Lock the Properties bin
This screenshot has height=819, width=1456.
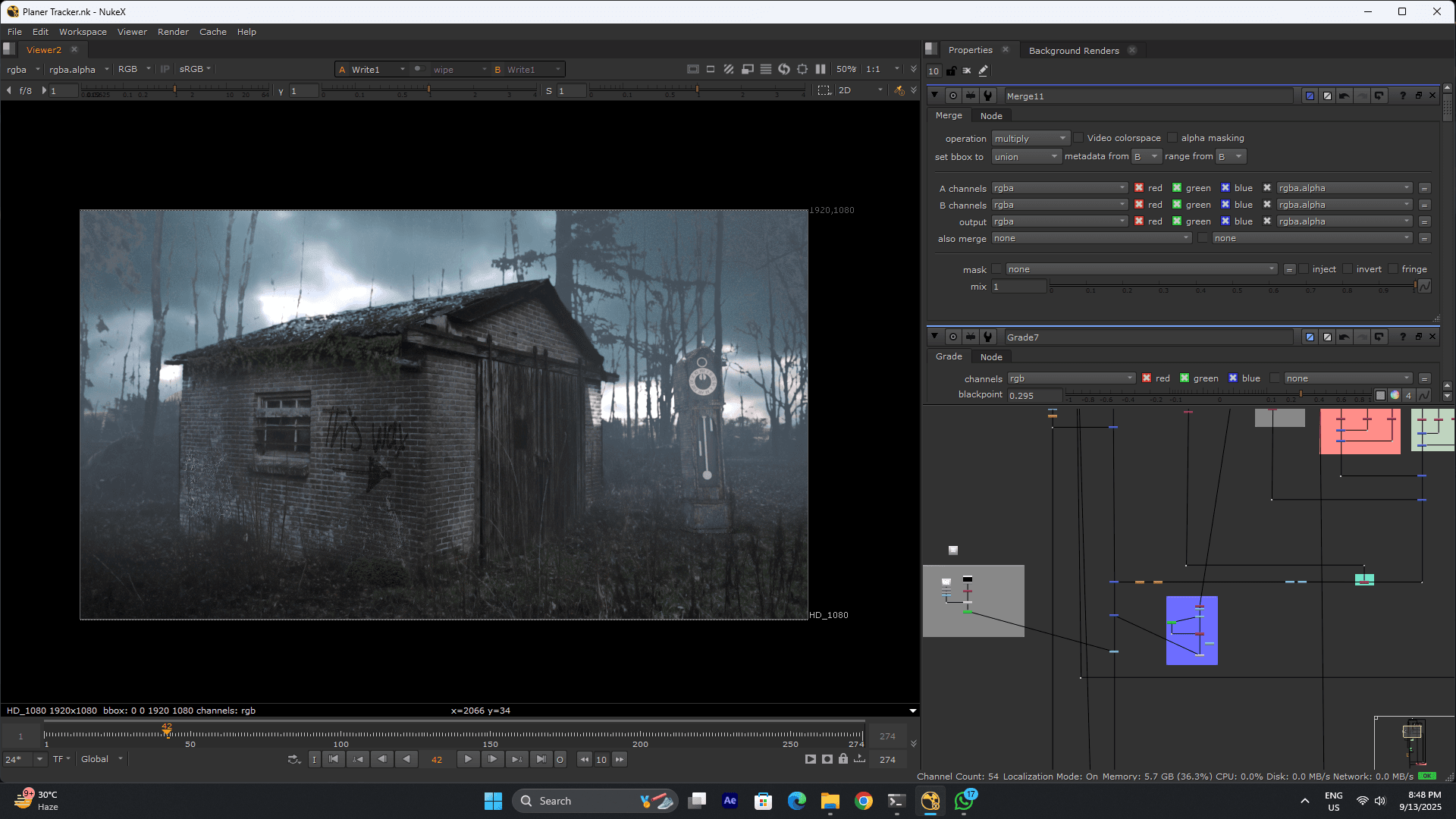pyautogui.click(x=951, y=71)
